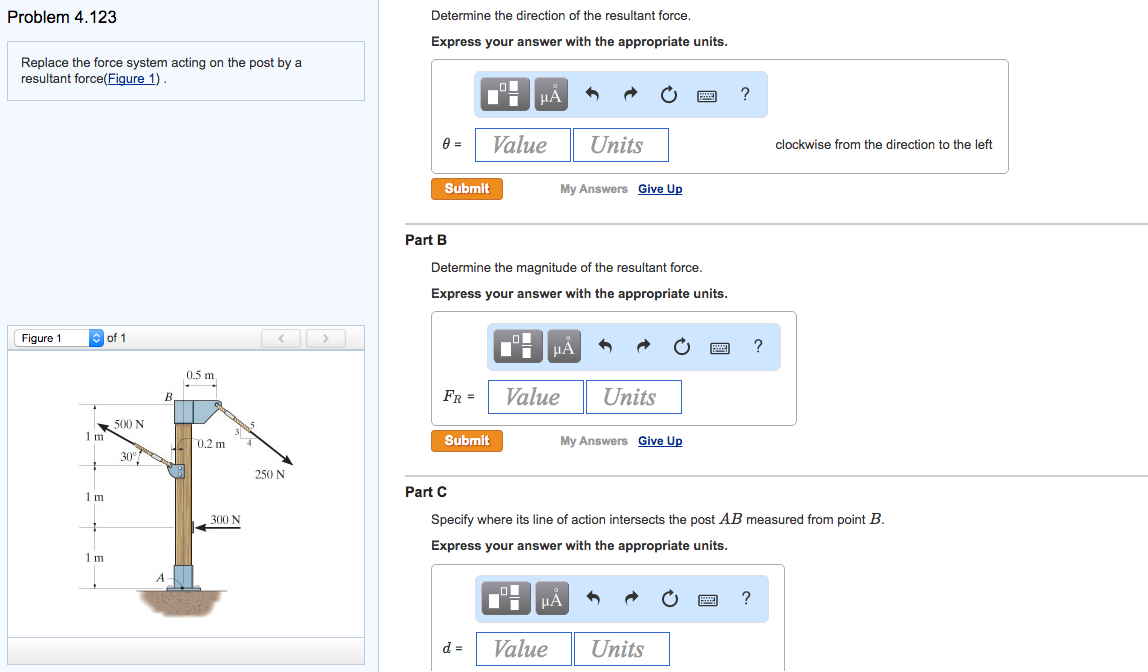This screenshot has width=1148, height=672.
Task: Click the undo arrow in Part A toolbar
Action: click(x=590, y=93)
